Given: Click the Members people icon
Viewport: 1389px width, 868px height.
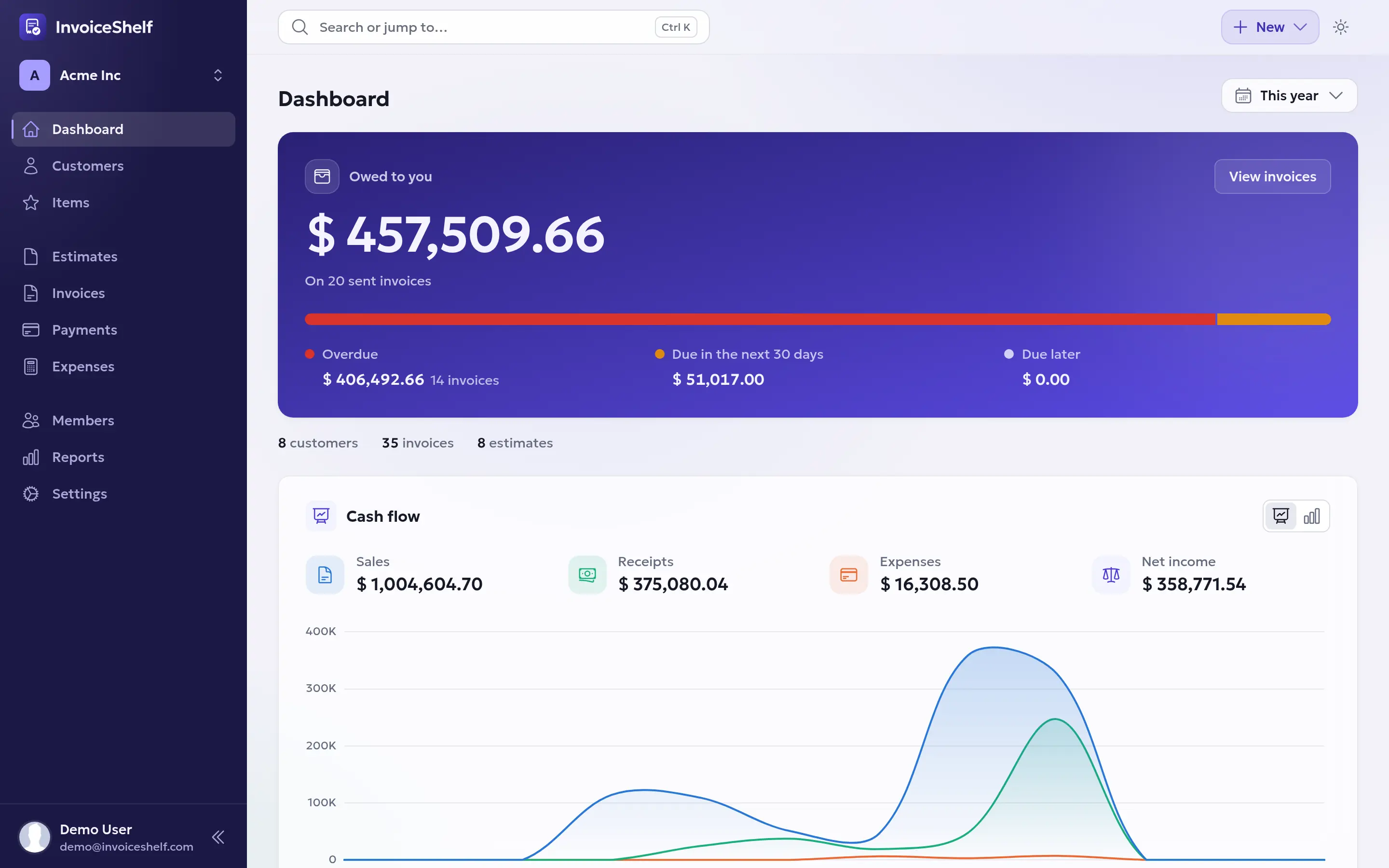Looking at the screenshot, I should (x=31, y=421).
